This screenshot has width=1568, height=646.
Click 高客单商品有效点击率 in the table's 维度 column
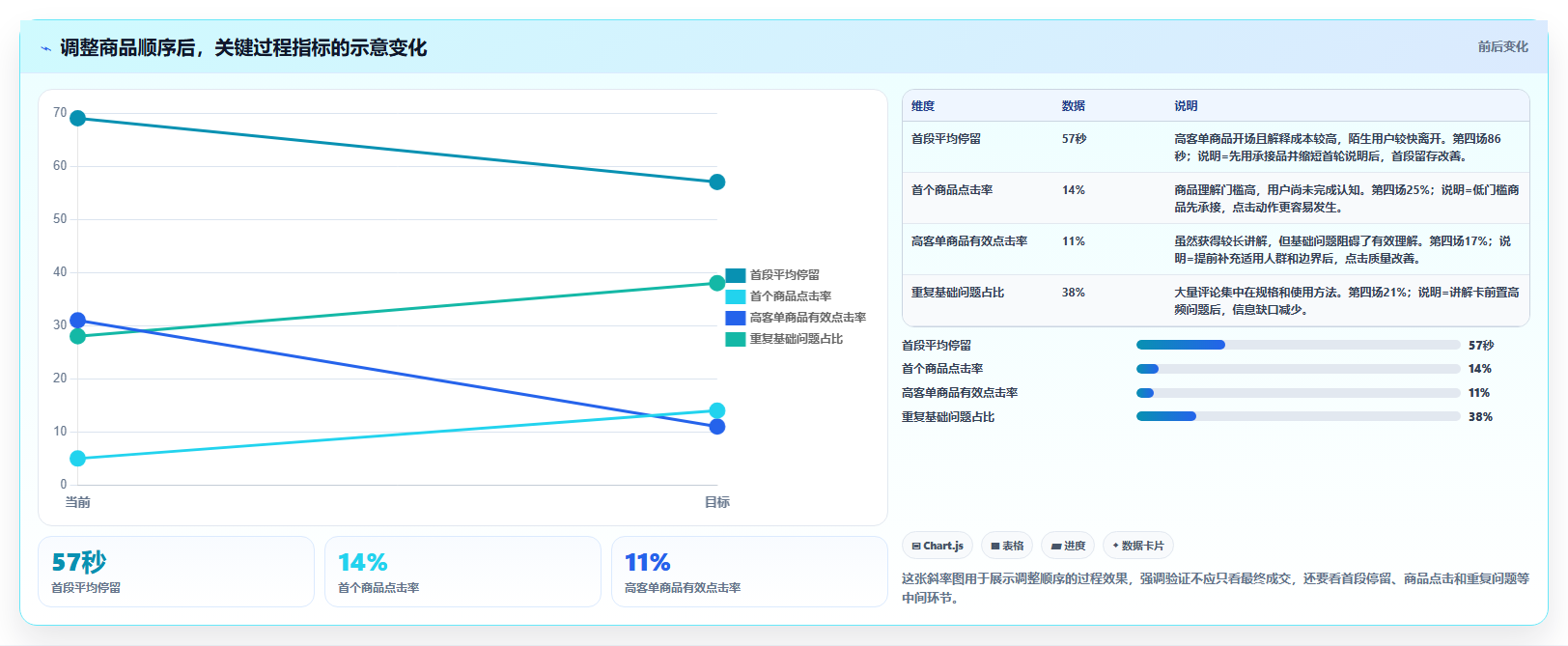click(969, 241)
